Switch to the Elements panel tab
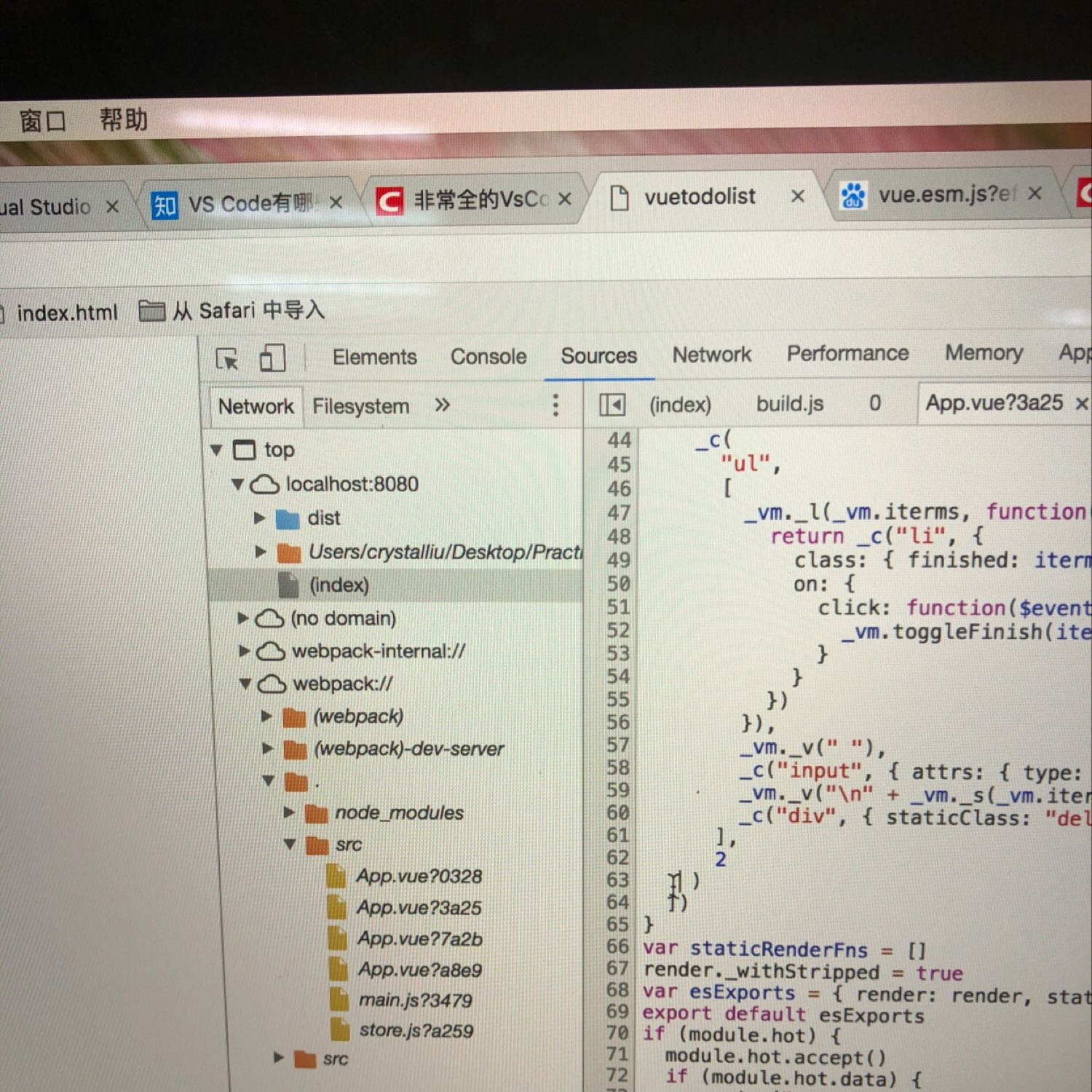Screen dimensions: 1092x1092 coord(375,357)
